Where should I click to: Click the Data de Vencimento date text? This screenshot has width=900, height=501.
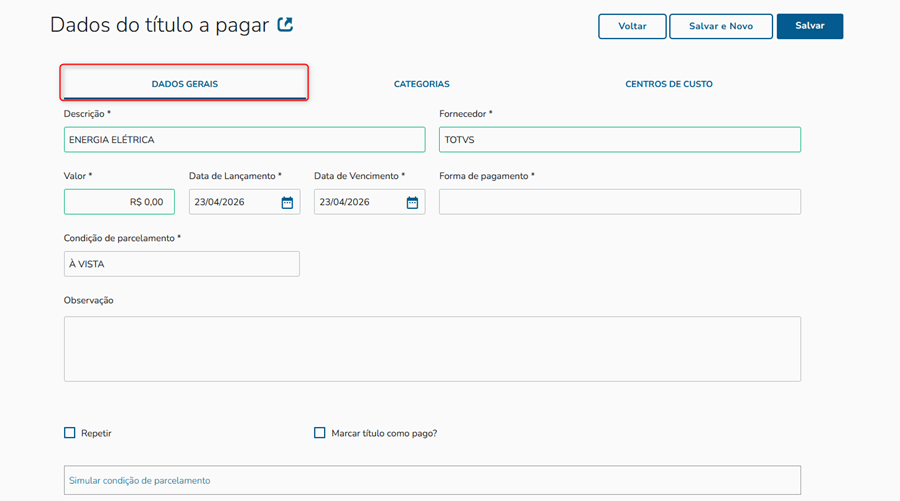pyautogui.click(x=344, y=202)
